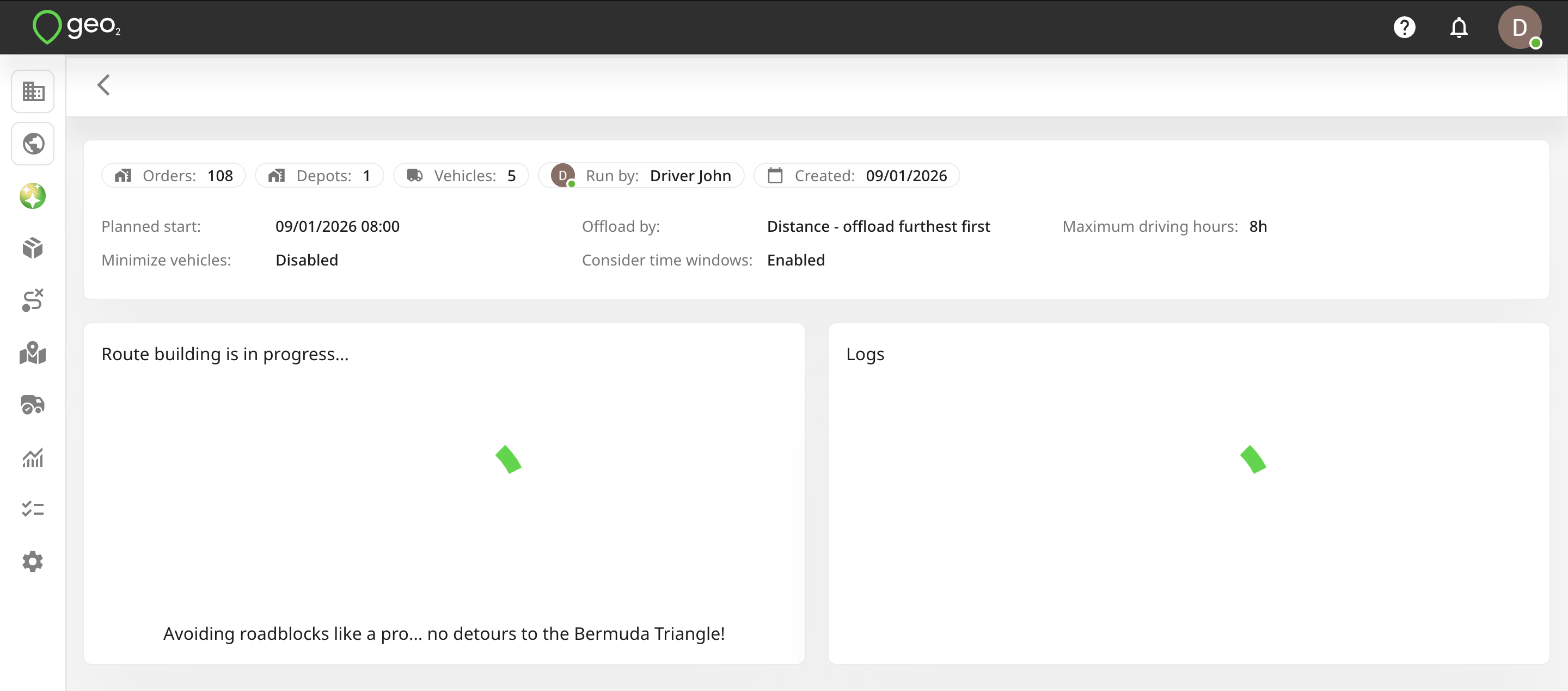The height and width of the screenshot is (691, 1568).
Task: Click 'Route building is in progress...' heading
Action: pyautogui.click(x=225, y=354)
